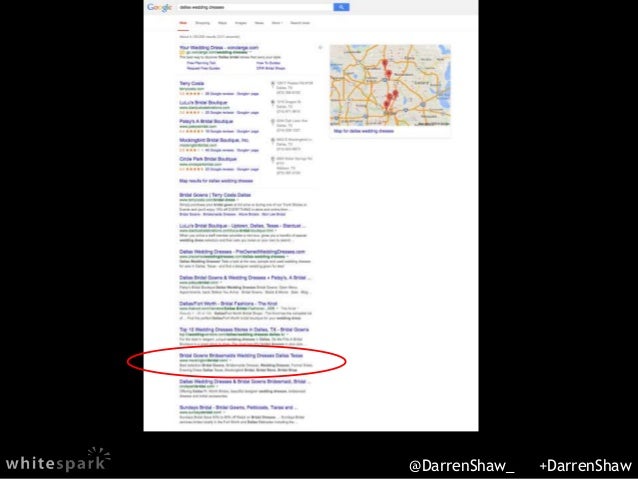Open the Mockingbird Bridal Boutique, Inc. local listing
Viewport: 638px width, 479px height.
pos(214,140)
